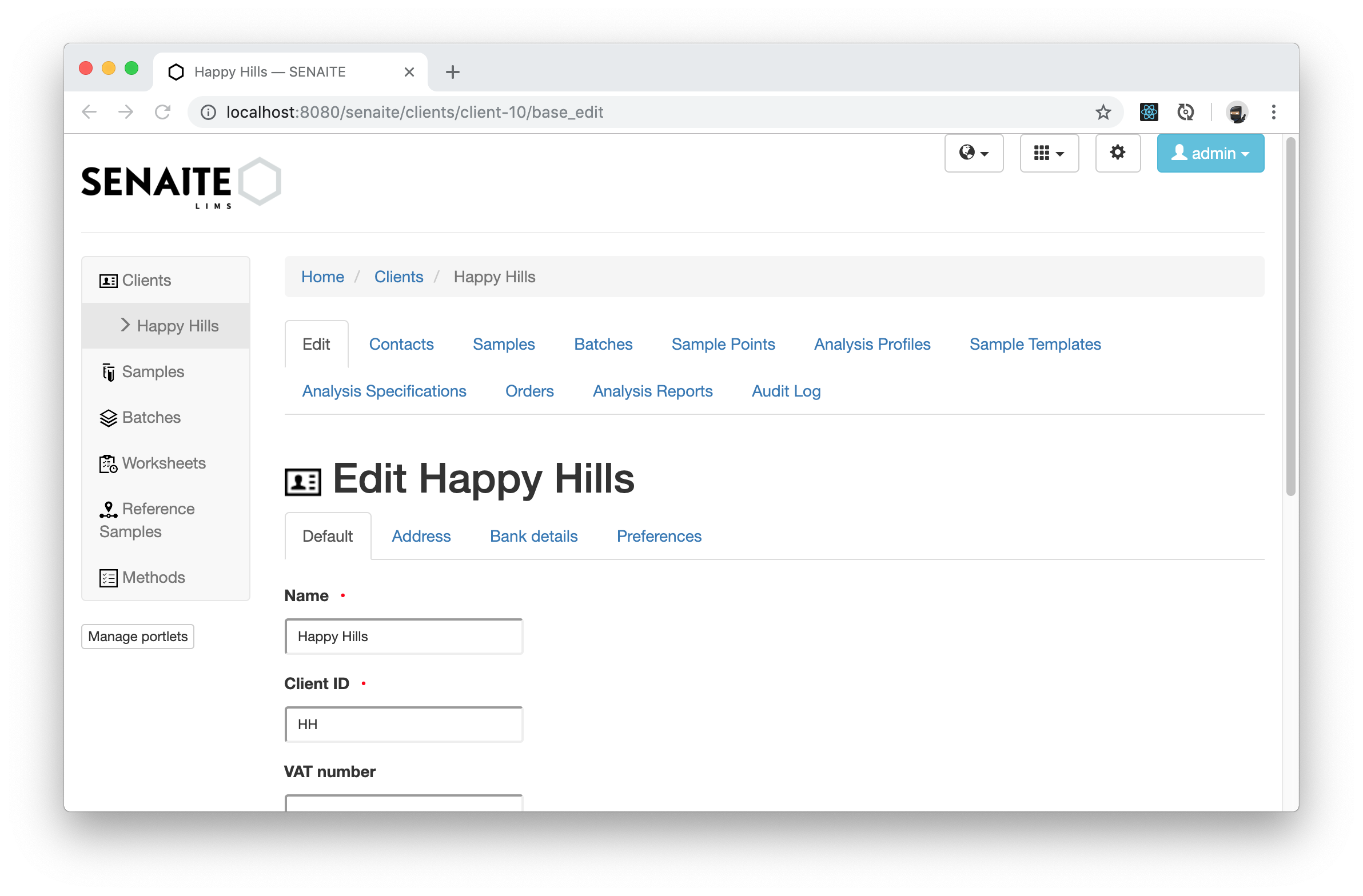Viewport: 1363px width, 896px height.
Task: Click the Name input field
Action: coord(403,636)
